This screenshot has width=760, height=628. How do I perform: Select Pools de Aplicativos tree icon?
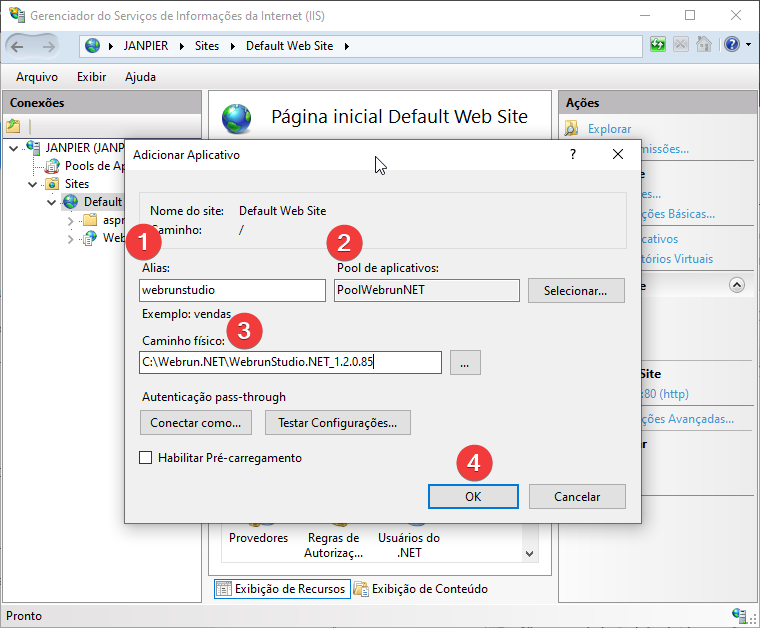tap(52, 166)
